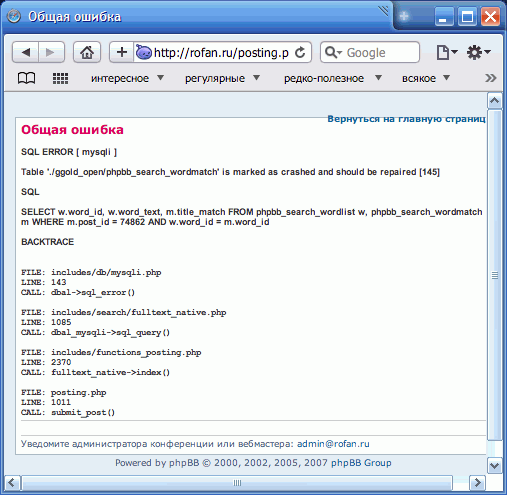The image size is (507, 495).
Task: Expand the редко-полезное bookmarks folder
Action: click(333, 78)
